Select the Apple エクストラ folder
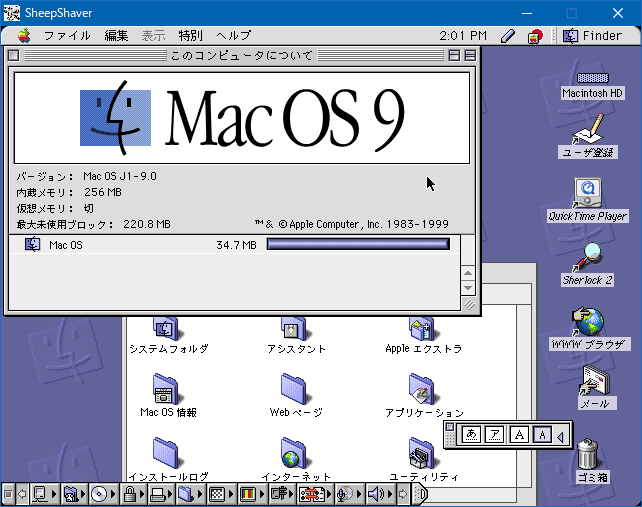 pyautogui.click(x=424, y=335)
